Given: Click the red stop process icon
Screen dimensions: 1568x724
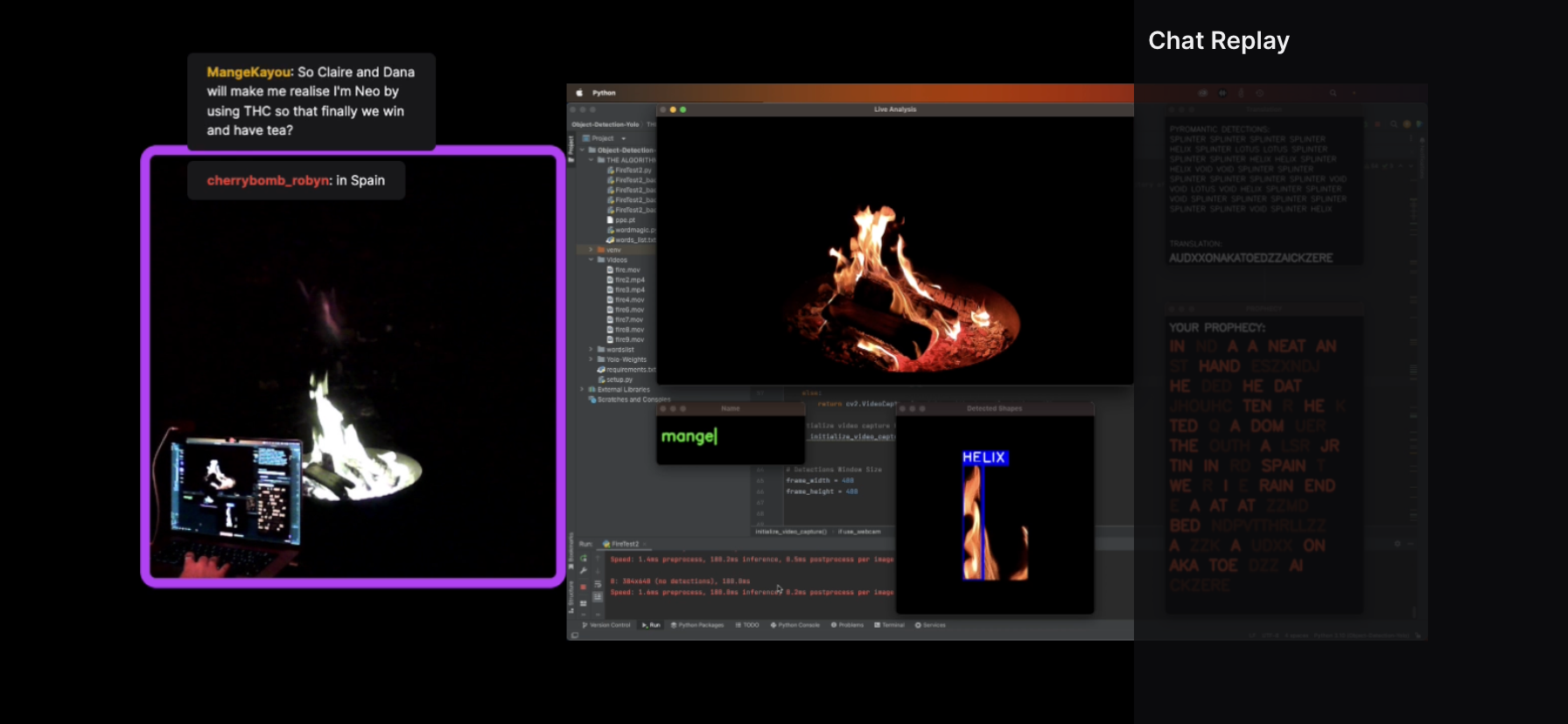Looking at the screenshot, I should (x=584, y=587).
